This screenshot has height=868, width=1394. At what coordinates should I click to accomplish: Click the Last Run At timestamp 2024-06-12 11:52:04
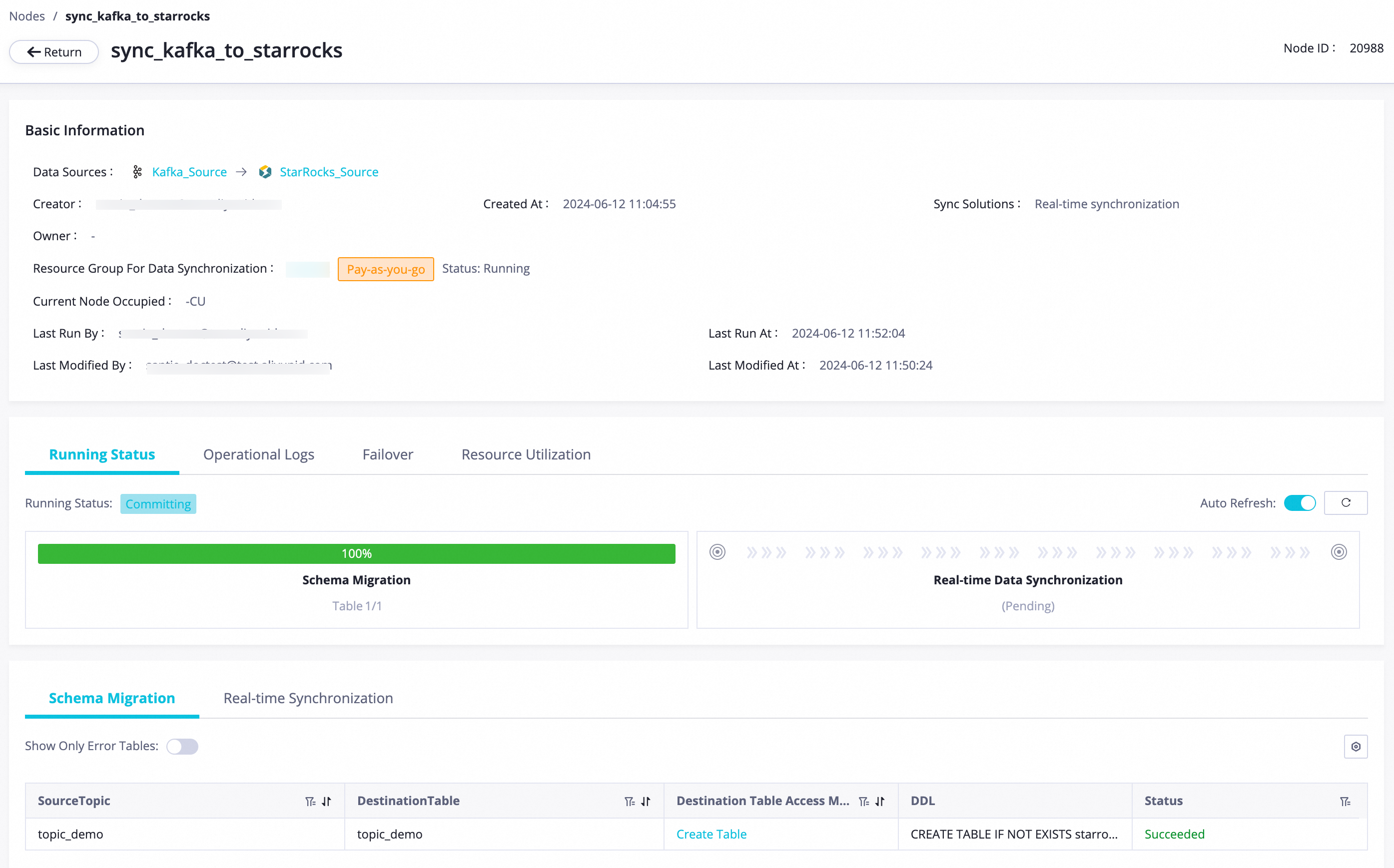(848, 333)
